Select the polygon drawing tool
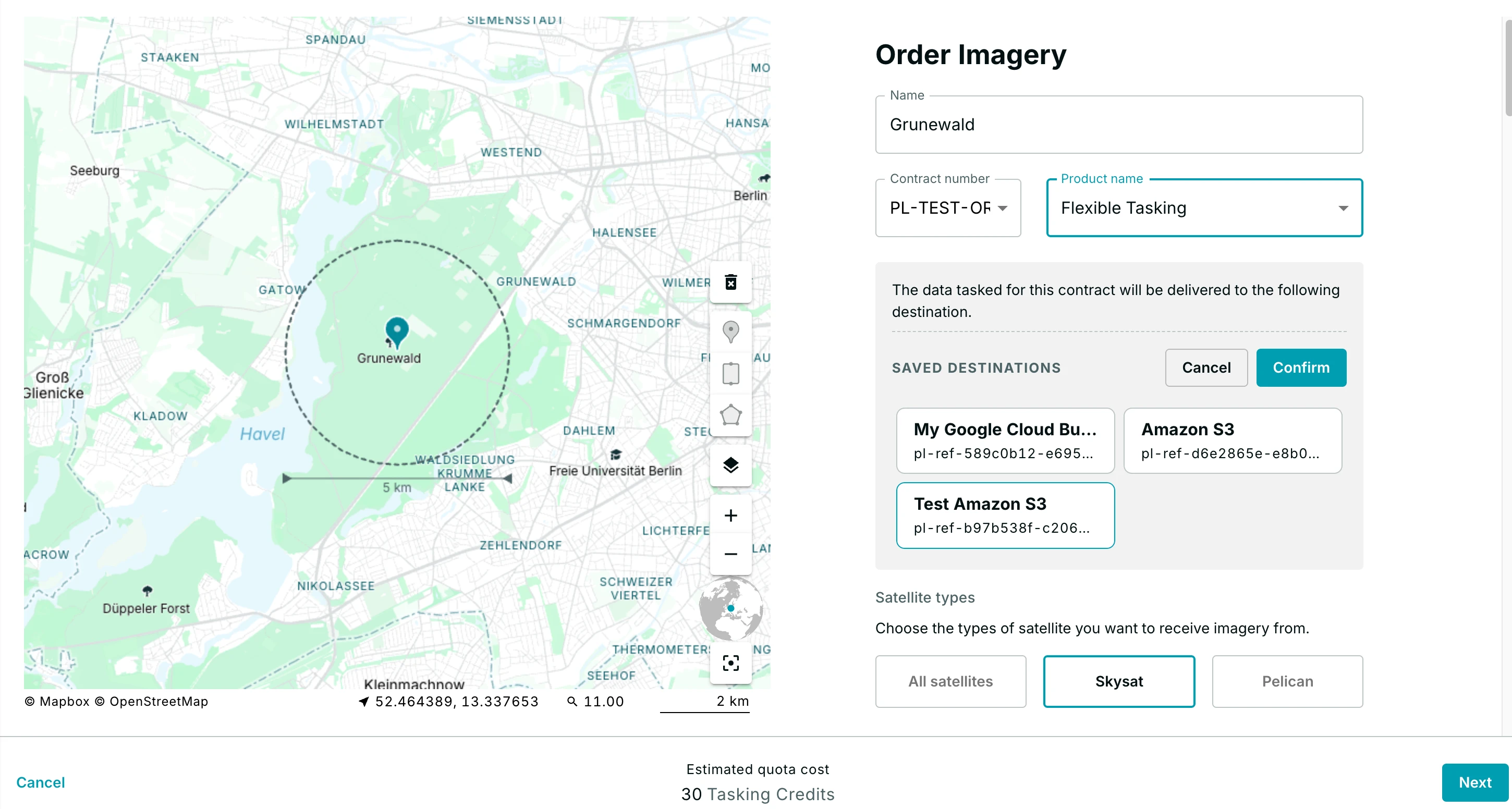 click(x=731, y=415)
